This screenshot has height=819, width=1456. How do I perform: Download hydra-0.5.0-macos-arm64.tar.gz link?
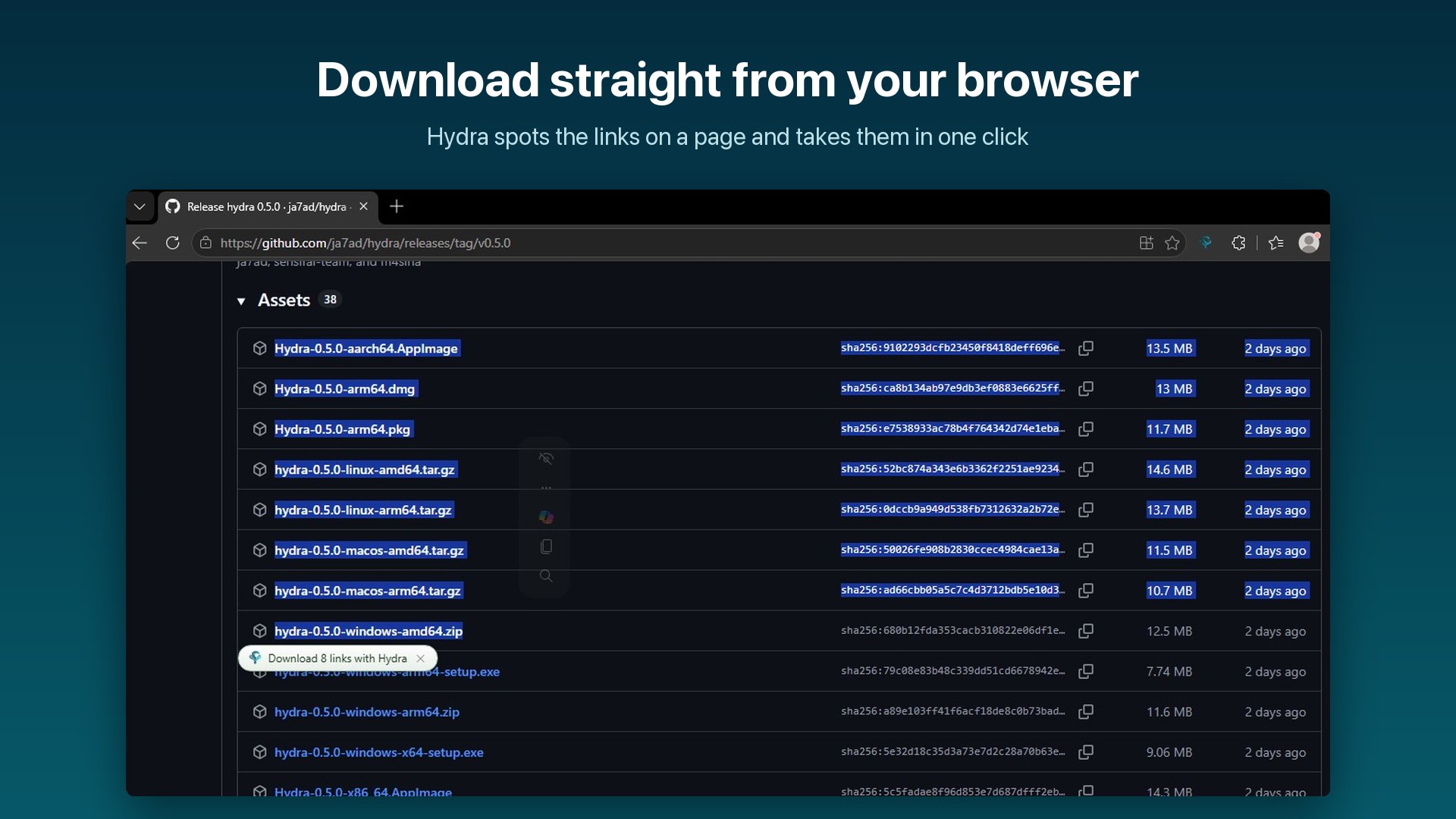(x=368, y=591)
